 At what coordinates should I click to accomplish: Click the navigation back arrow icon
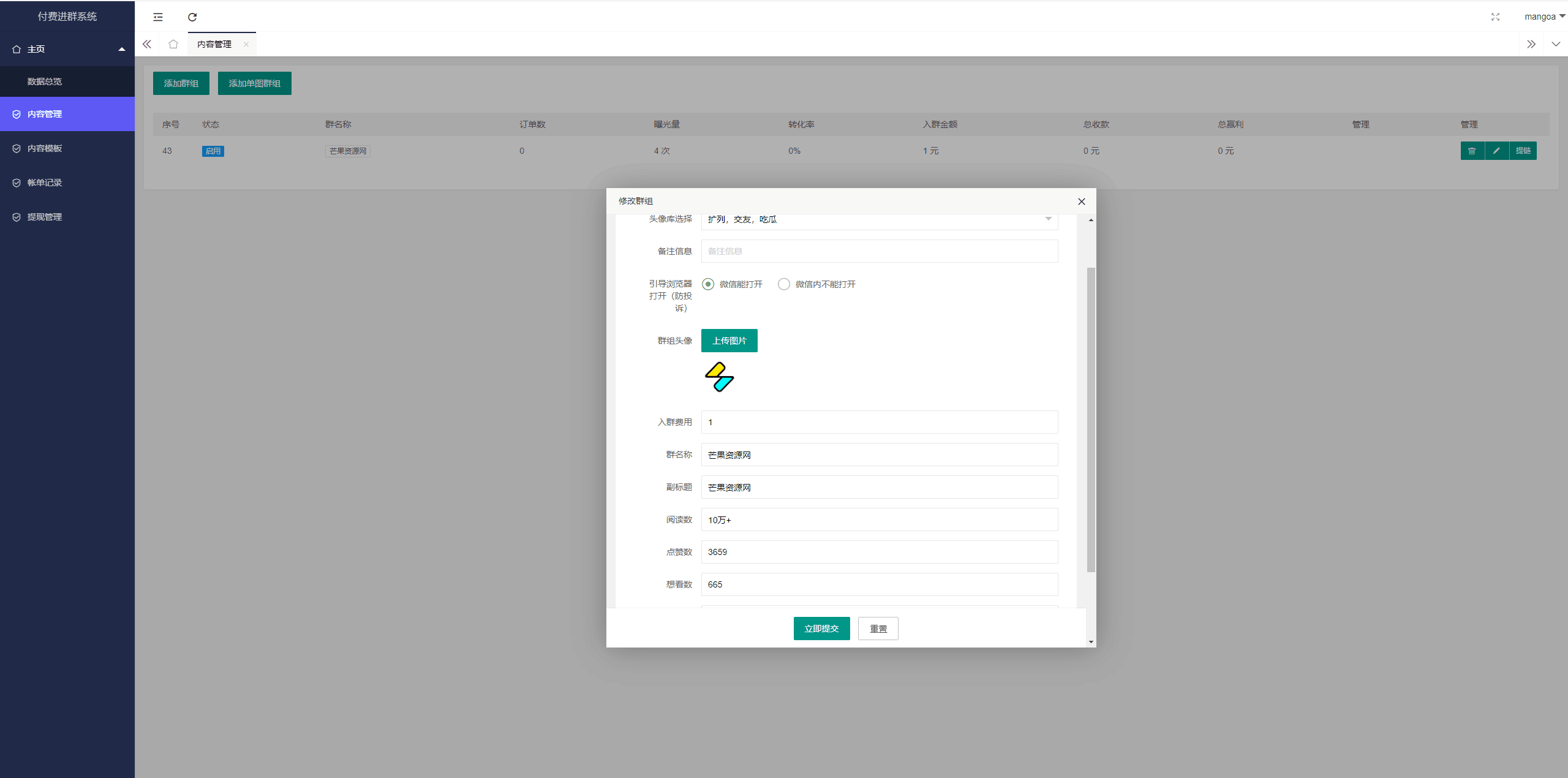[x=147, y=44]
